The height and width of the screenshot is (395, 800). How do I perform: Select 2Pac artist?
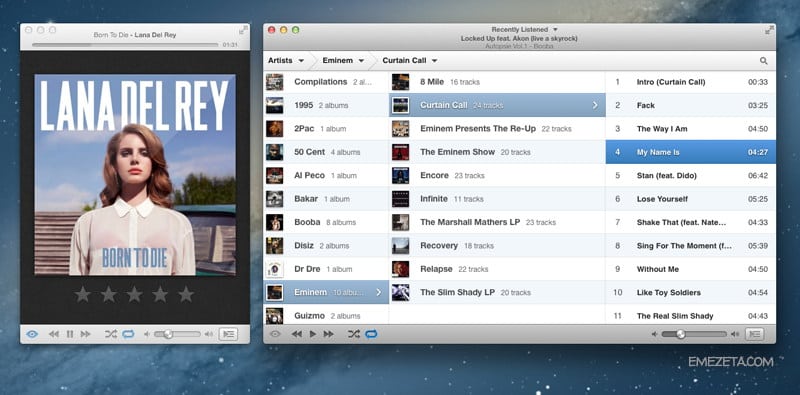pyautogui.click(x=326, y=129)
